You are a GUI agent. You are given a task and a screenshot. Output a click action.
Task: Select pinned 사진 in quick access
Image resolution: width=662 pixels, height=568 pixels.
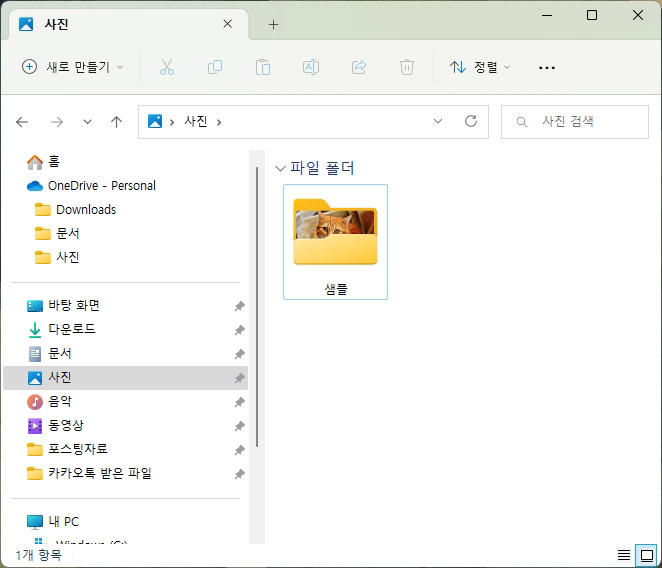[x=125, y=378]
